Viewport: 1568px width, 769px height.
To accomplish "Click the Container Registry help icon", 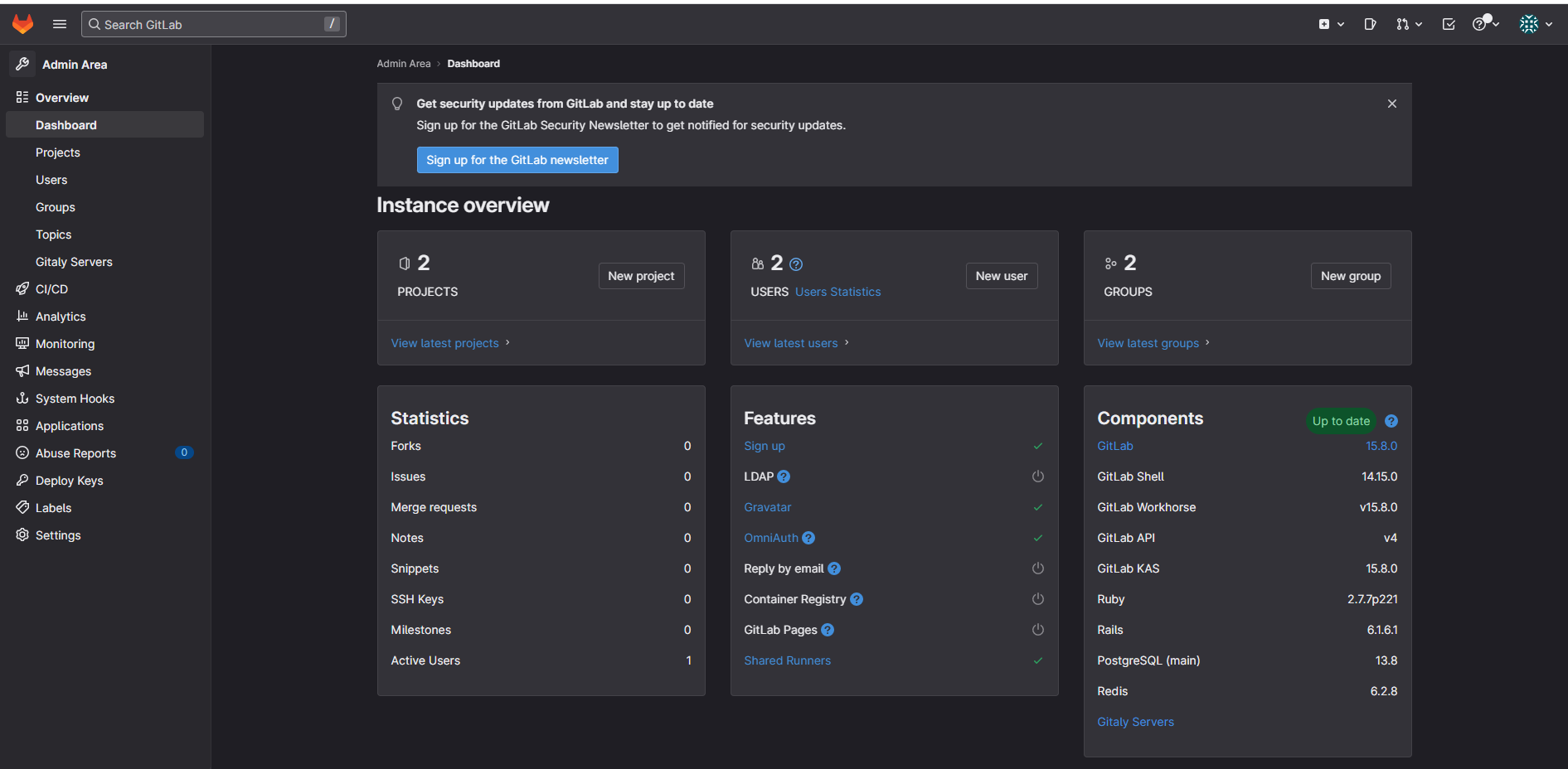I will [x=857, y=599].
